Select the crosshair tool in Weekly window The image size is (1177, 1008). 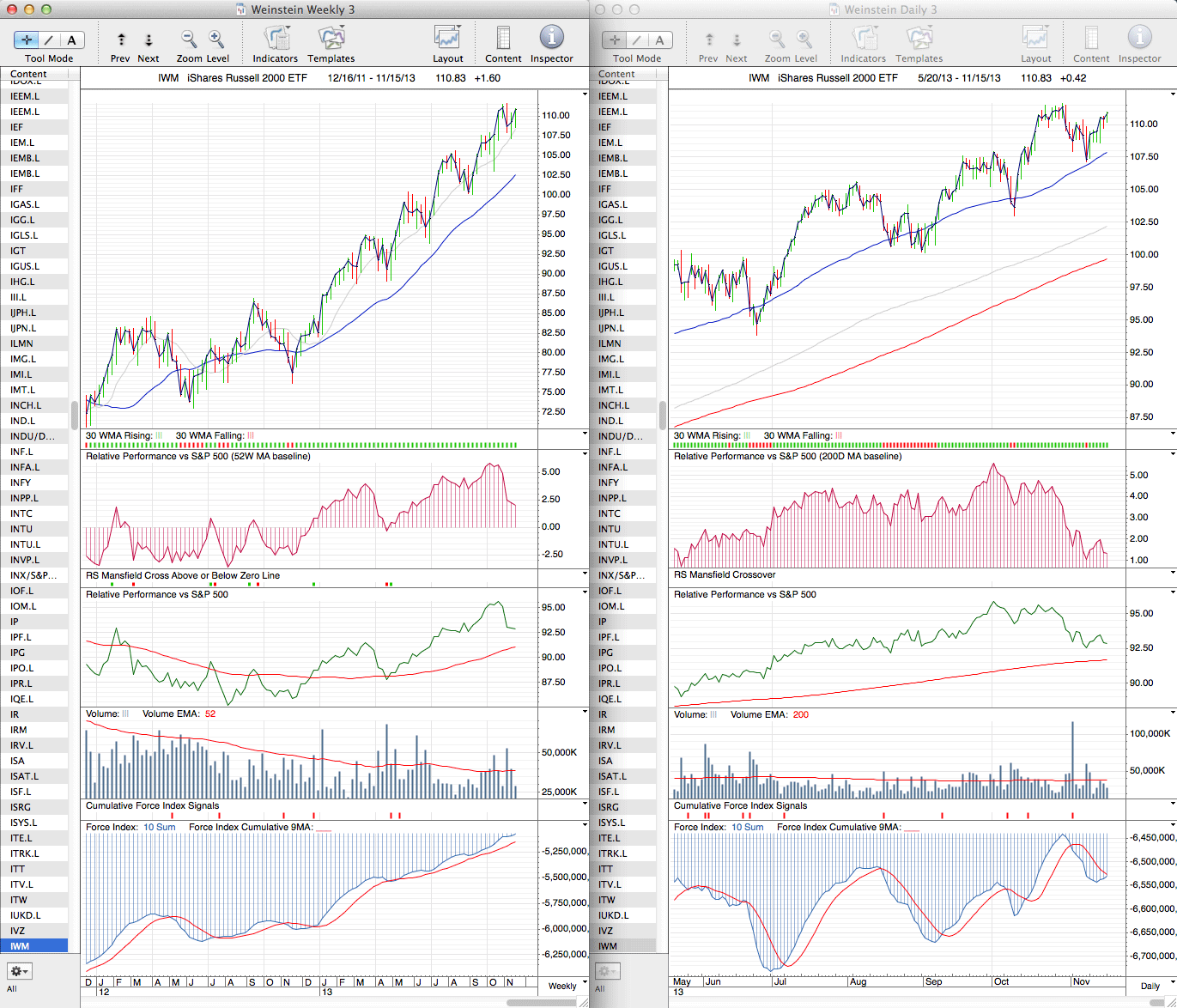point(27,39)
